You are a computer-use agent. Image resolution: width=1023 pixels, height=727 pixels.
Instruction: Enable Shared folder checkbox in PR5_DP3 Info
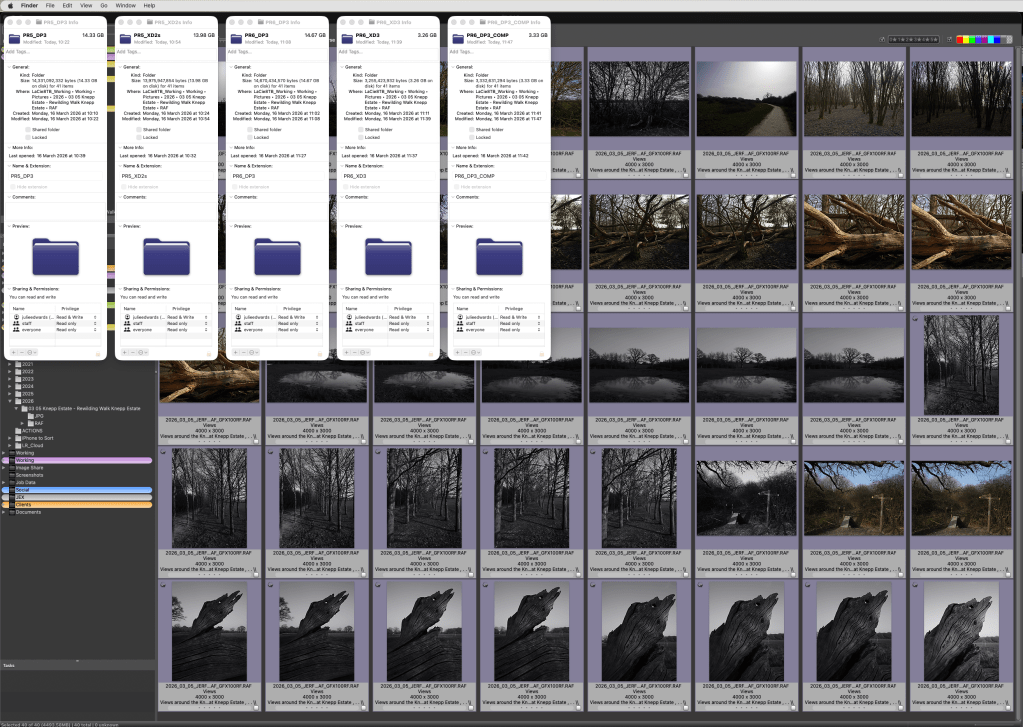click(28, 129)
